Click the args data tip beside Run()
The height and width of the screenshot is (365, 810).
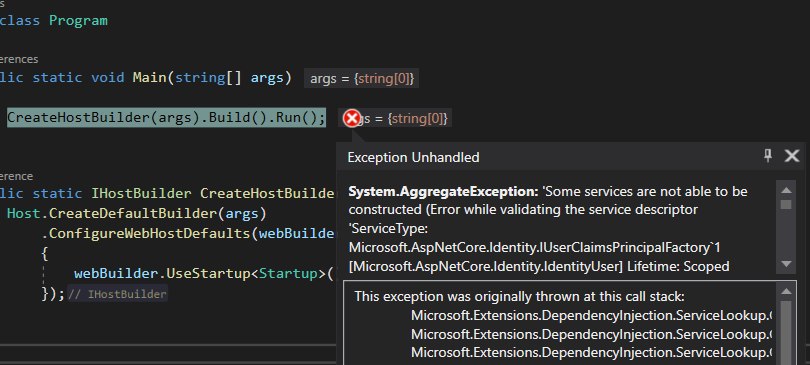click(x=395, y=118)
